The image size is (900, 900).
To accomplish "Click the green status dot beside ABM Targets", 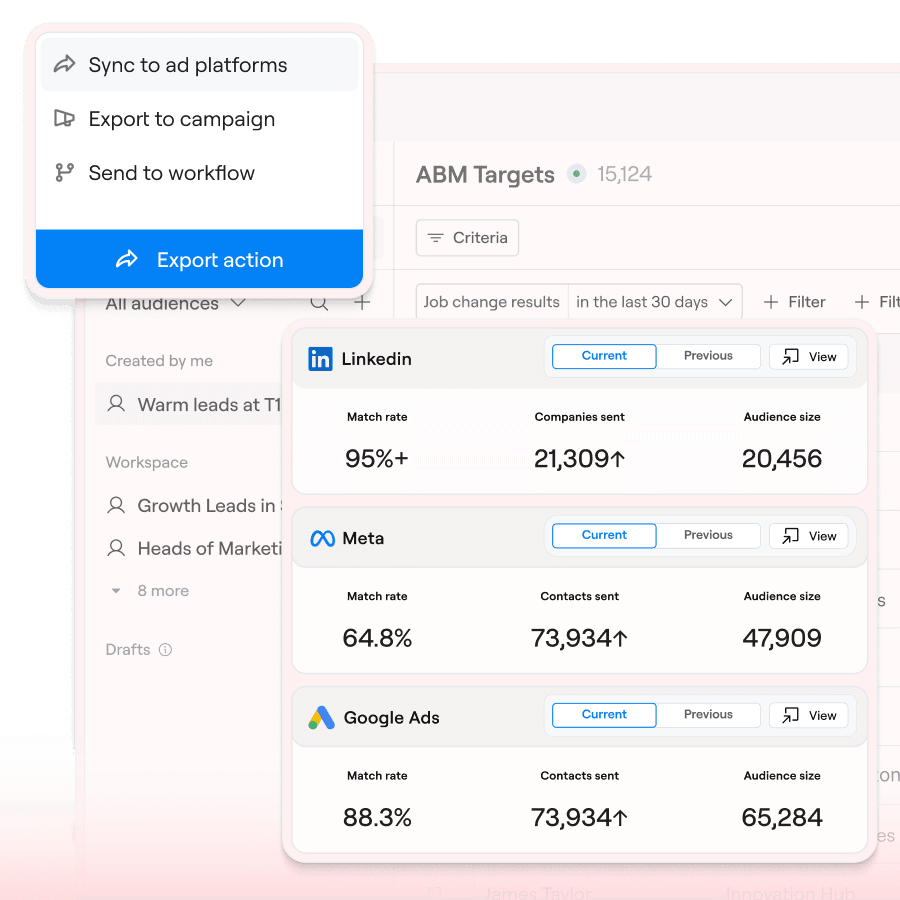I will (576, 173).
